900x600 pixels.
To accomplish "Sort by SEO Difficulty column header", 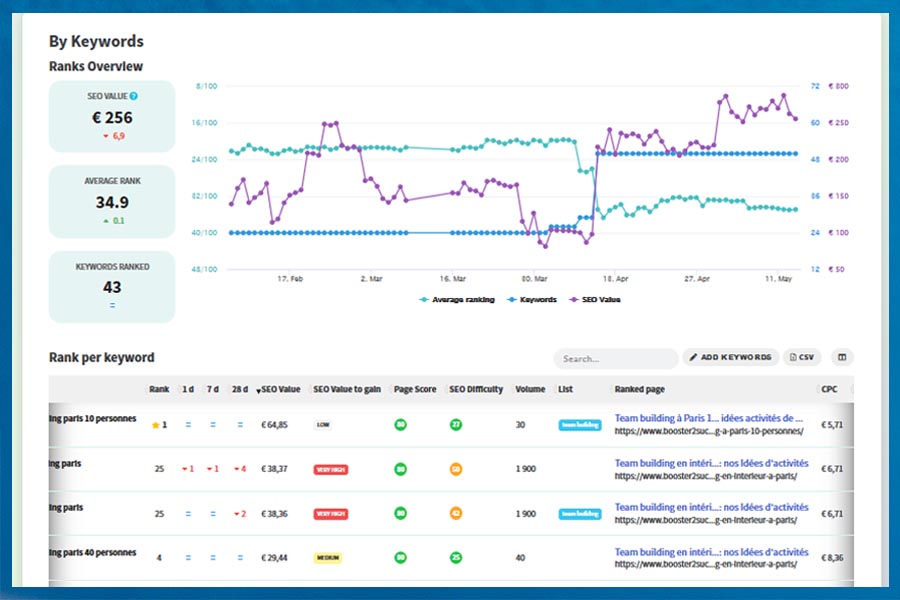I will (476, 389).
